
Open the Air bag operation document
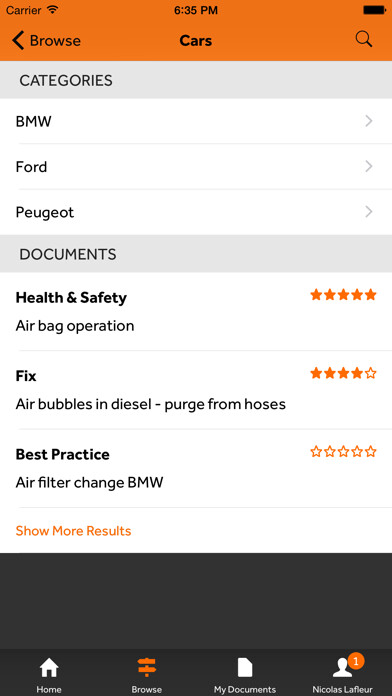click(196, 312)
